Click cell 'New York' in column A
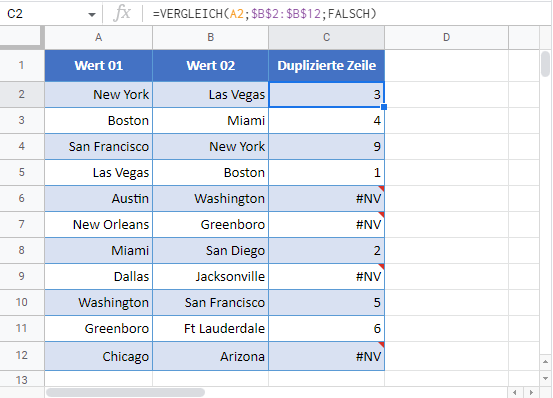 [x=99, y=94]
